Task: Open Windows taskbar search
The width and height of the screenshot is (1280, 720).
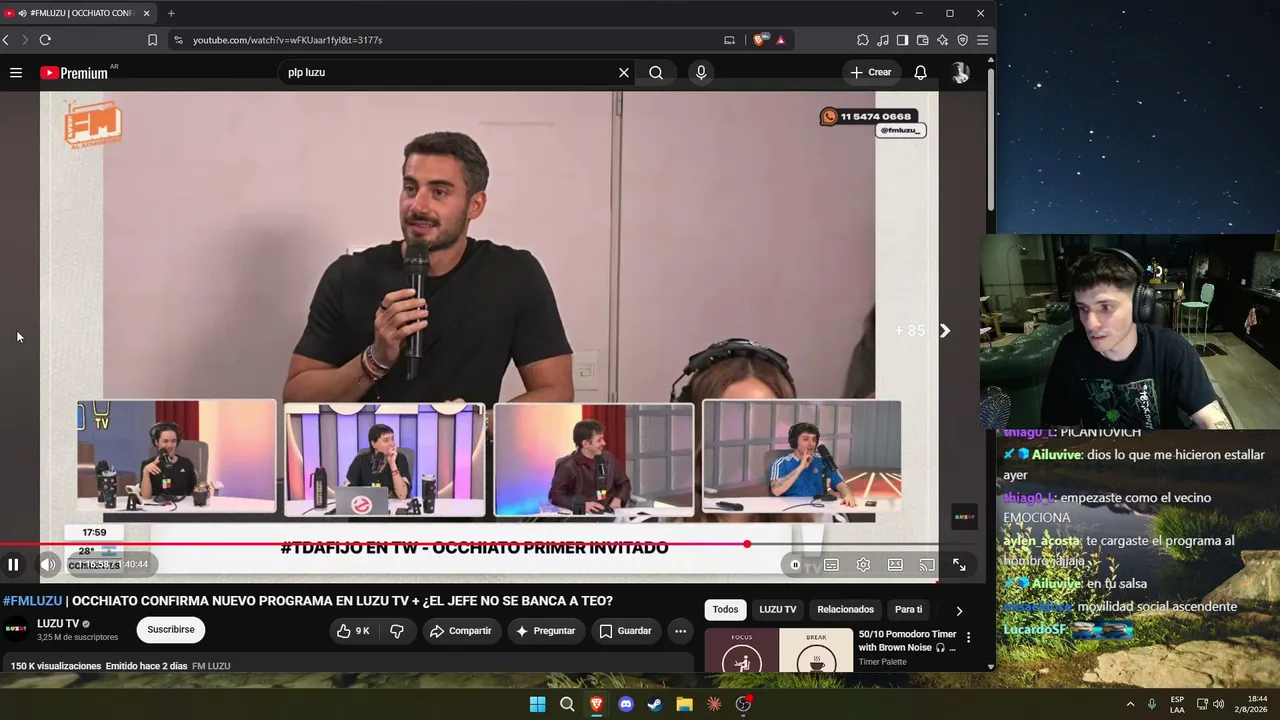Action: click(x=567, y=704)
